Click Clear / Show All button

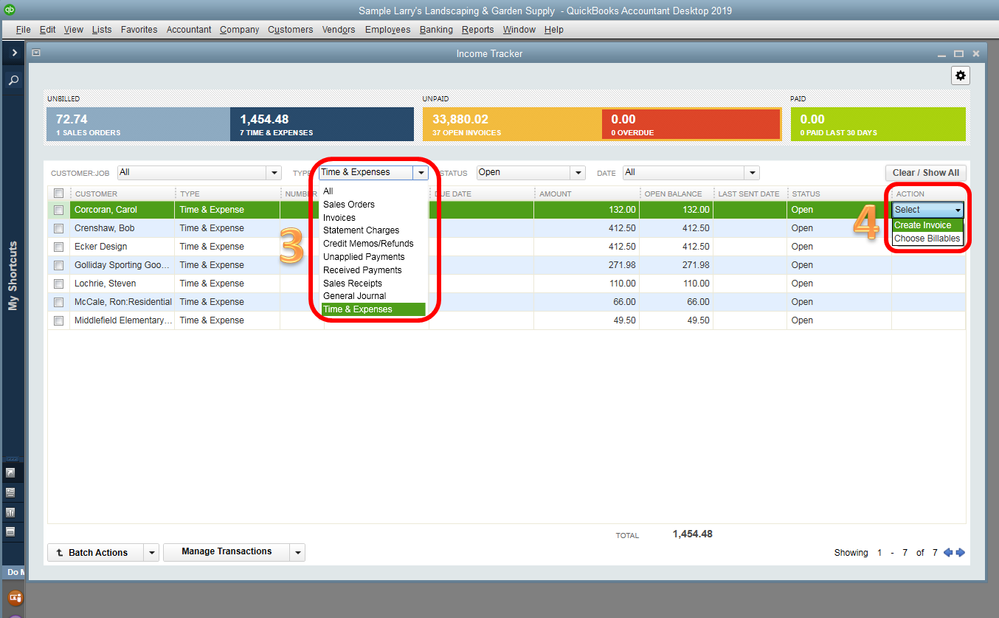pyautogui.click(x=926, y=173)
